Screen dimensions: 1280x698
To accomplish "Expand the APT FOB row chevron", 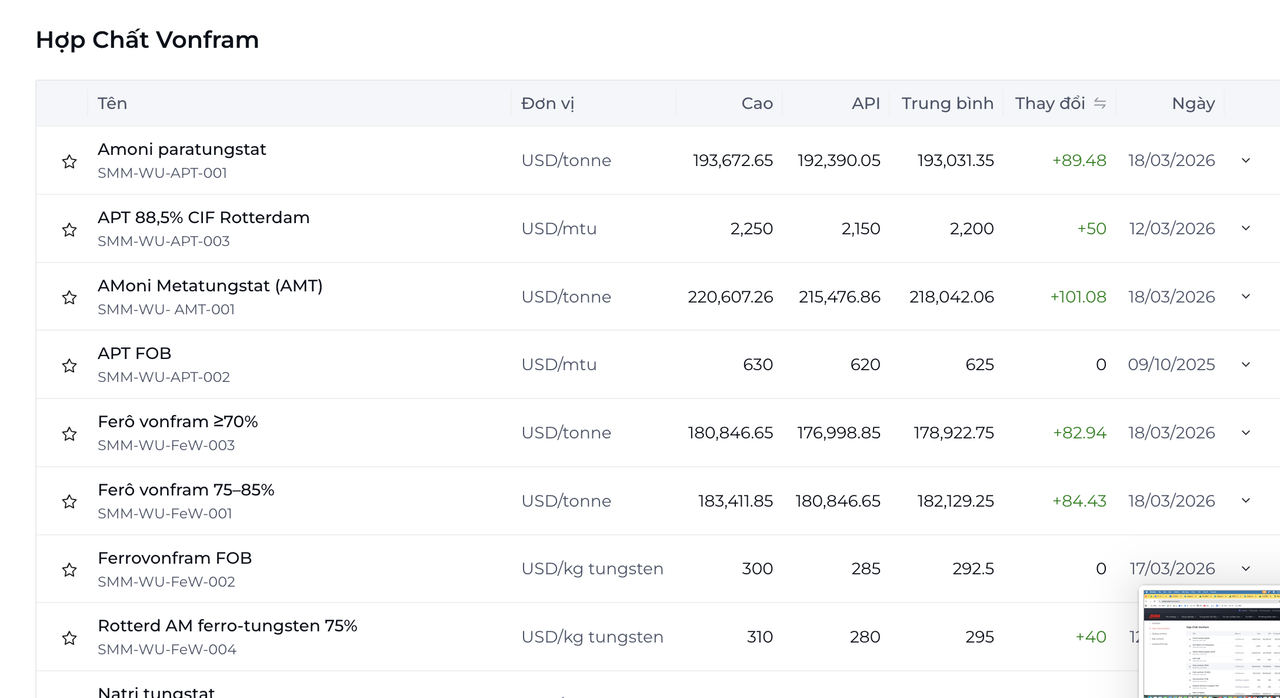I will (1245, 364).
